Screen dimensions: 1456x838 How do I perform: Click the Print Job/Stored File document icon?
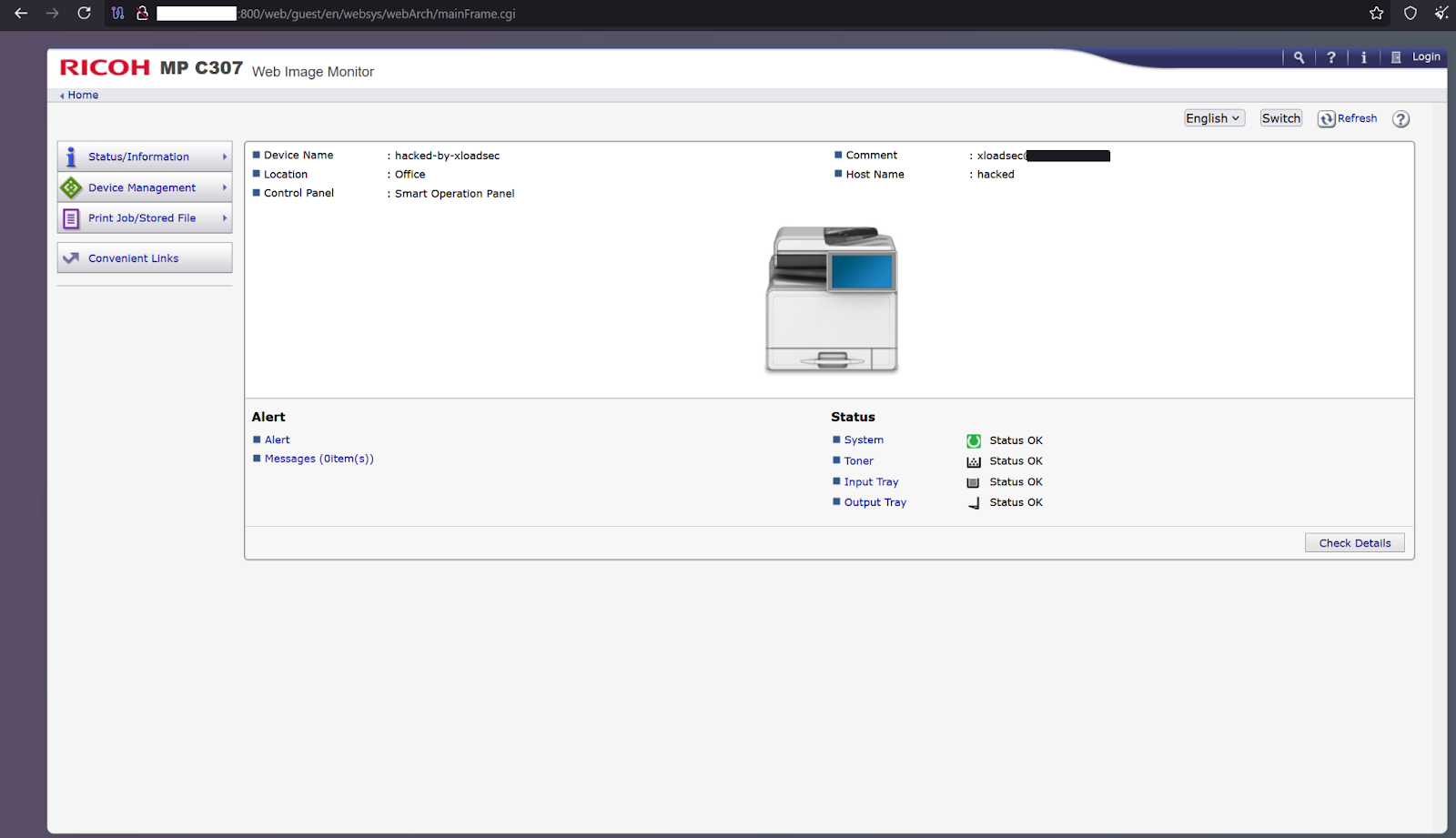[x=71, y=218]
